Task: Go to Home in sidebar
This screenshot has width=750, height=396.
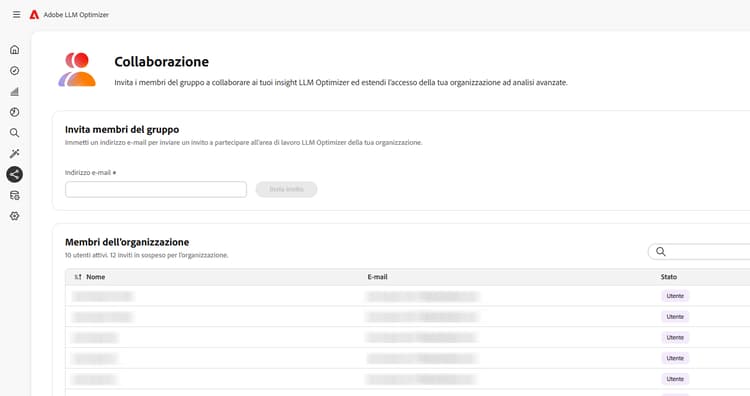Action: pyautogui.click(x=15, y=50)
